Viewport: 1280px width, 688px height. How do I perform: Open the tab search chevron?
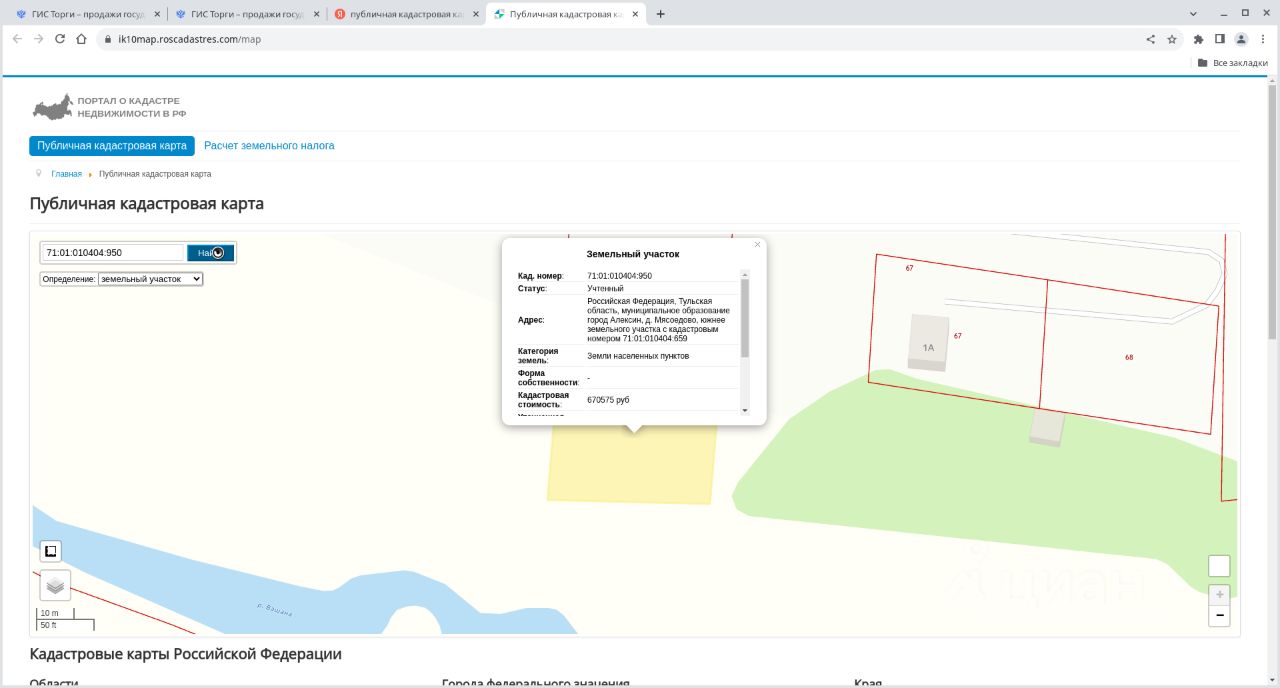[x=1193, y=14]
